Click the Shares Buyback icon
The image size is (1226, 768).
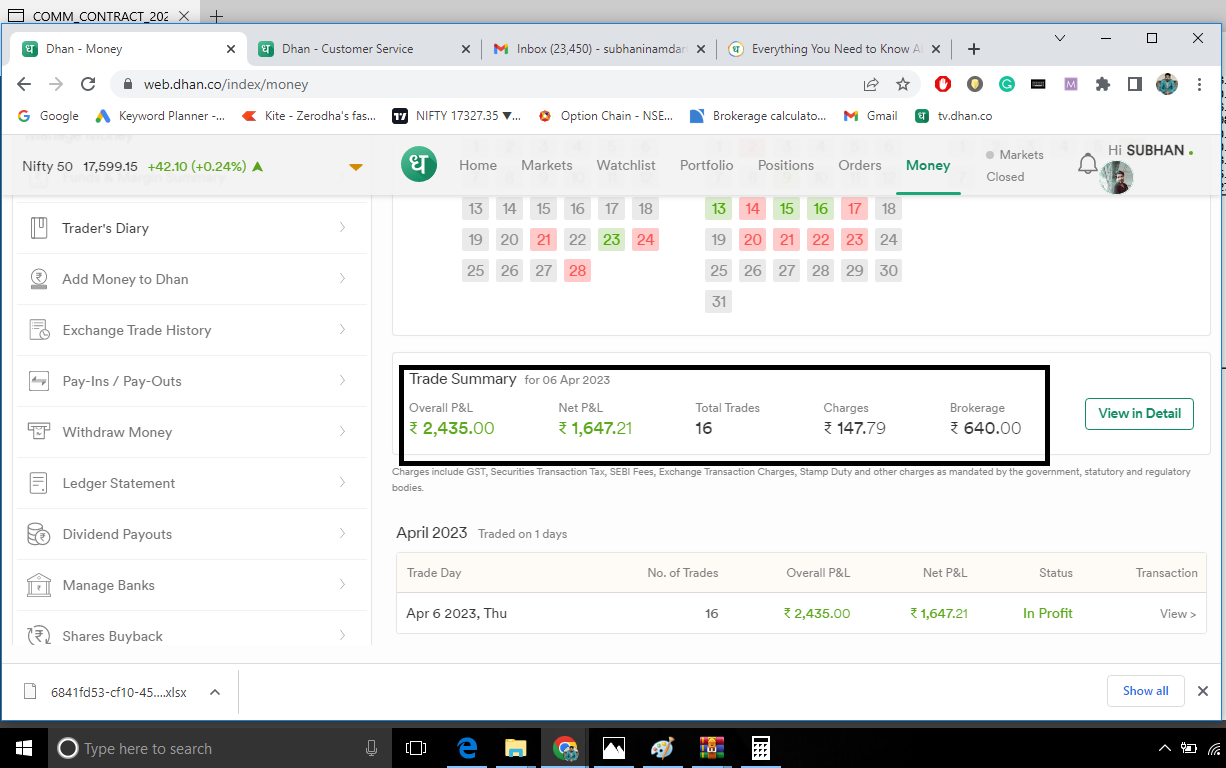[x=39, y=636]
